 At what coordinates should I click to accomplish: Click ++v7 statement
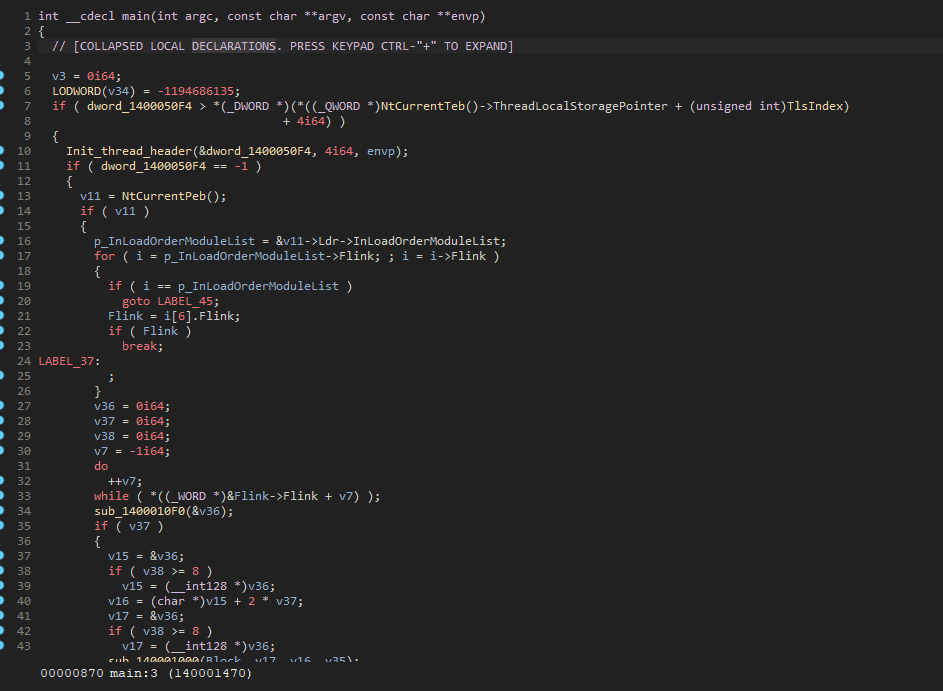(x=125, y=481)
